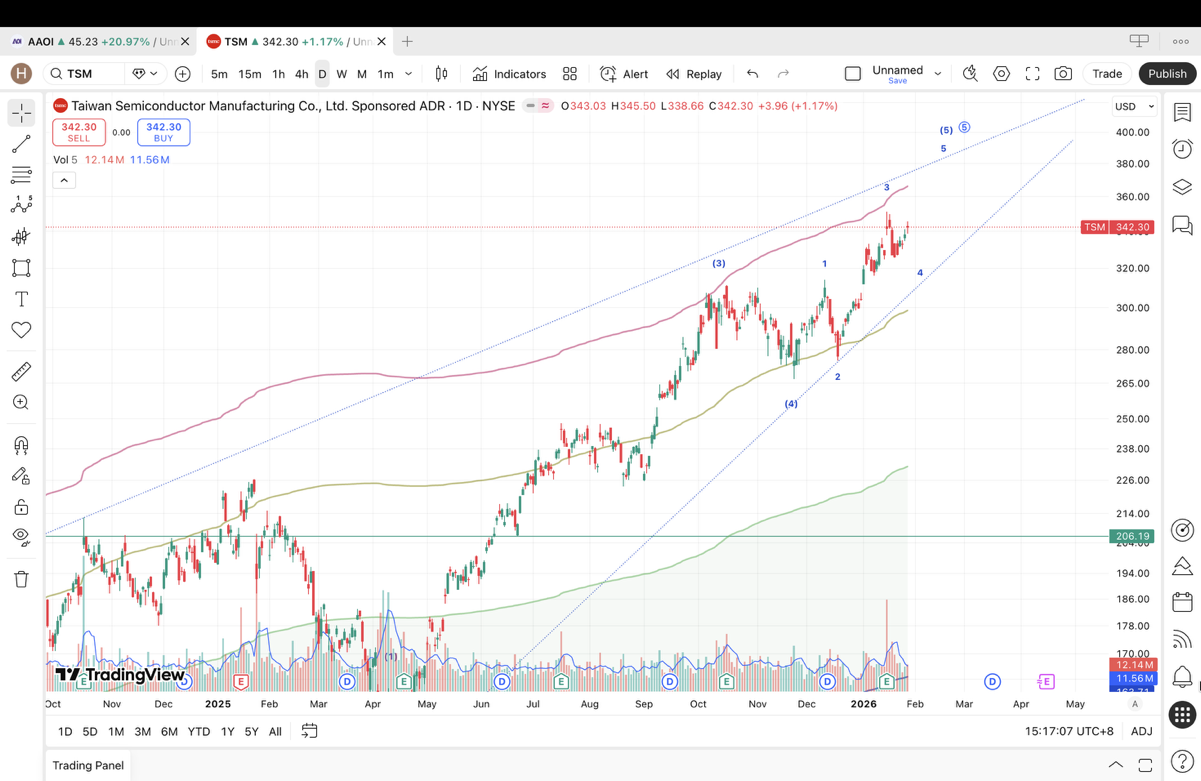Image resolution: width=1201 pixels, height=781 pixels.
Task: Click the Publish button
Action: (1167, 74)
